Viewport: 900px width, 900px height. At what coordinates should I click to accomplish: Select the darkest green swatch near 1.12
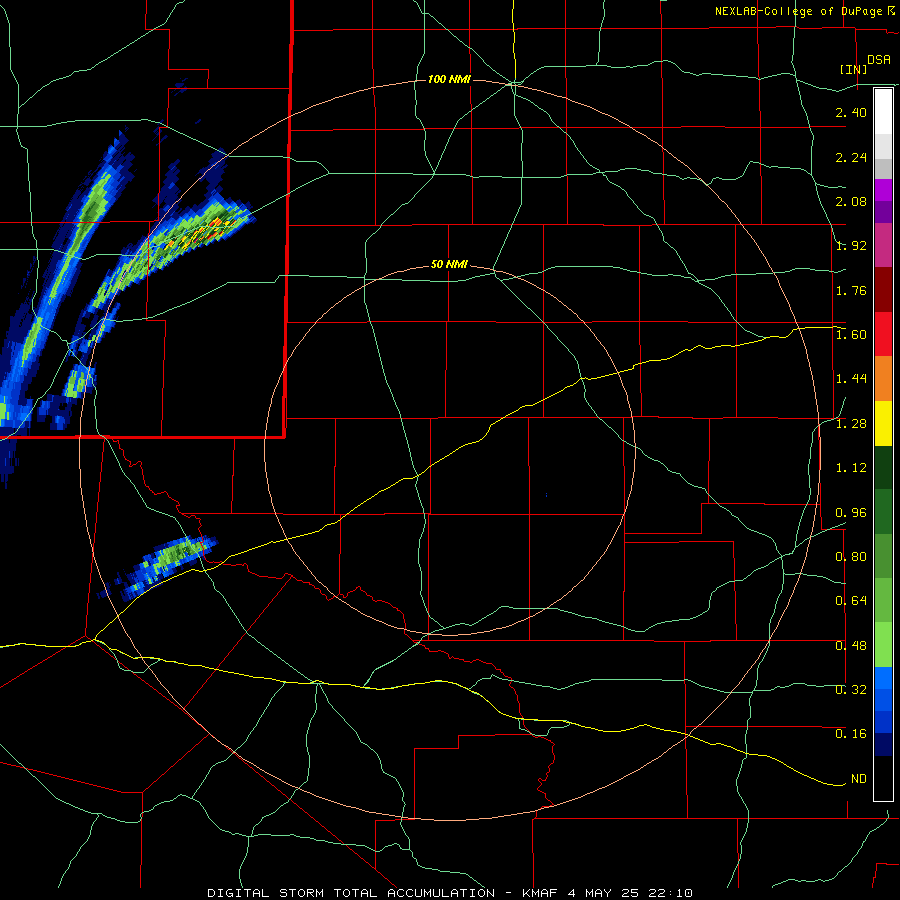(x=883, y=467)
